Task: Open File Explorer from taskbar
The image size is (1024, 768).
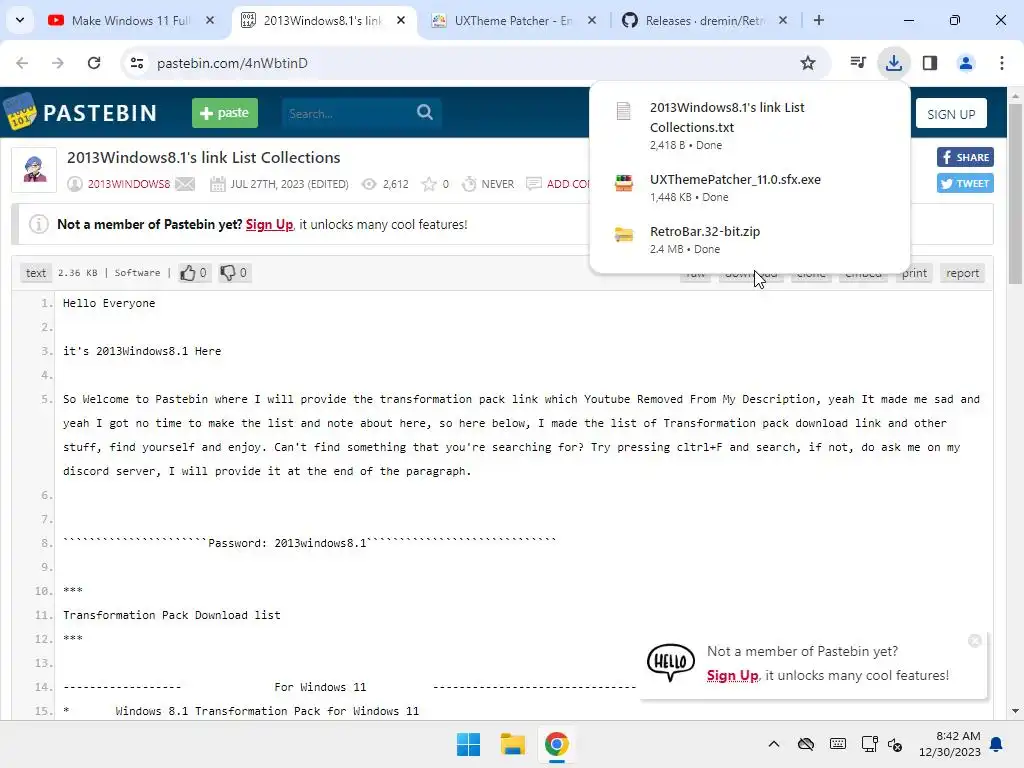Action: [513, 744]
